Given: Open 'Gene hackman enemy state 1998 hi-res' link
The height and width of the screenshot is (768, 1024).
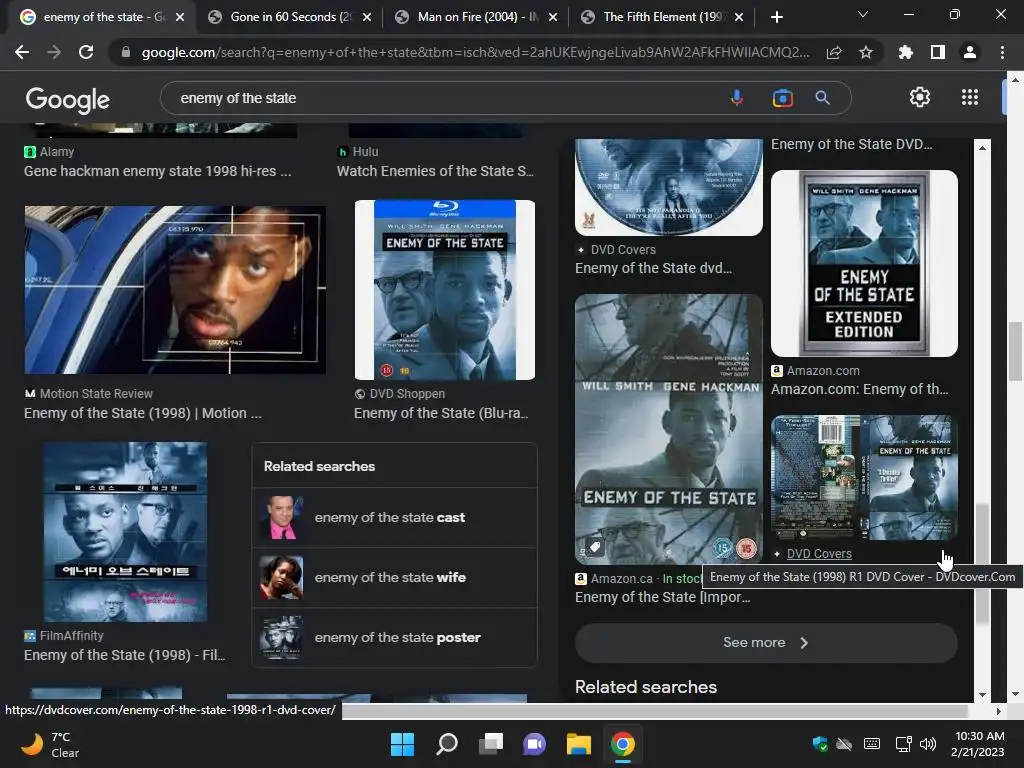Looking at the screenshot, I should [x=157, y=171].
